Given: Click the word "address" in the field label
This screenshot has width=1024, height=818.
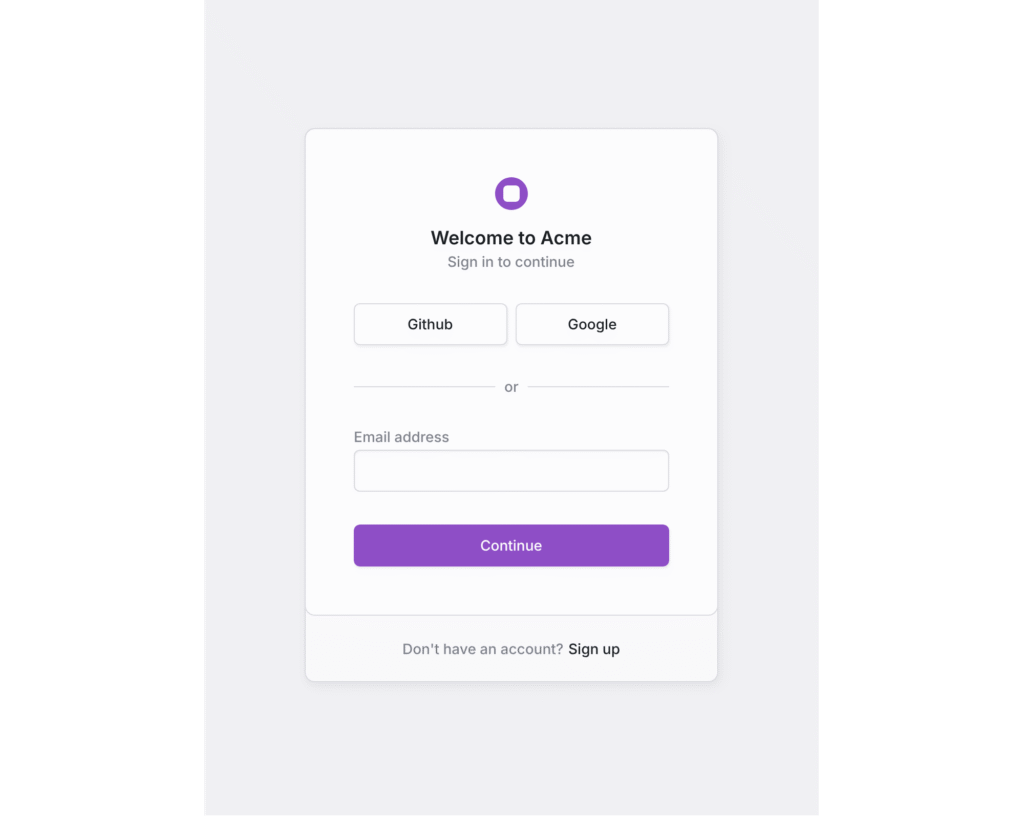Looking at the screenshot, I should (422, 437).
